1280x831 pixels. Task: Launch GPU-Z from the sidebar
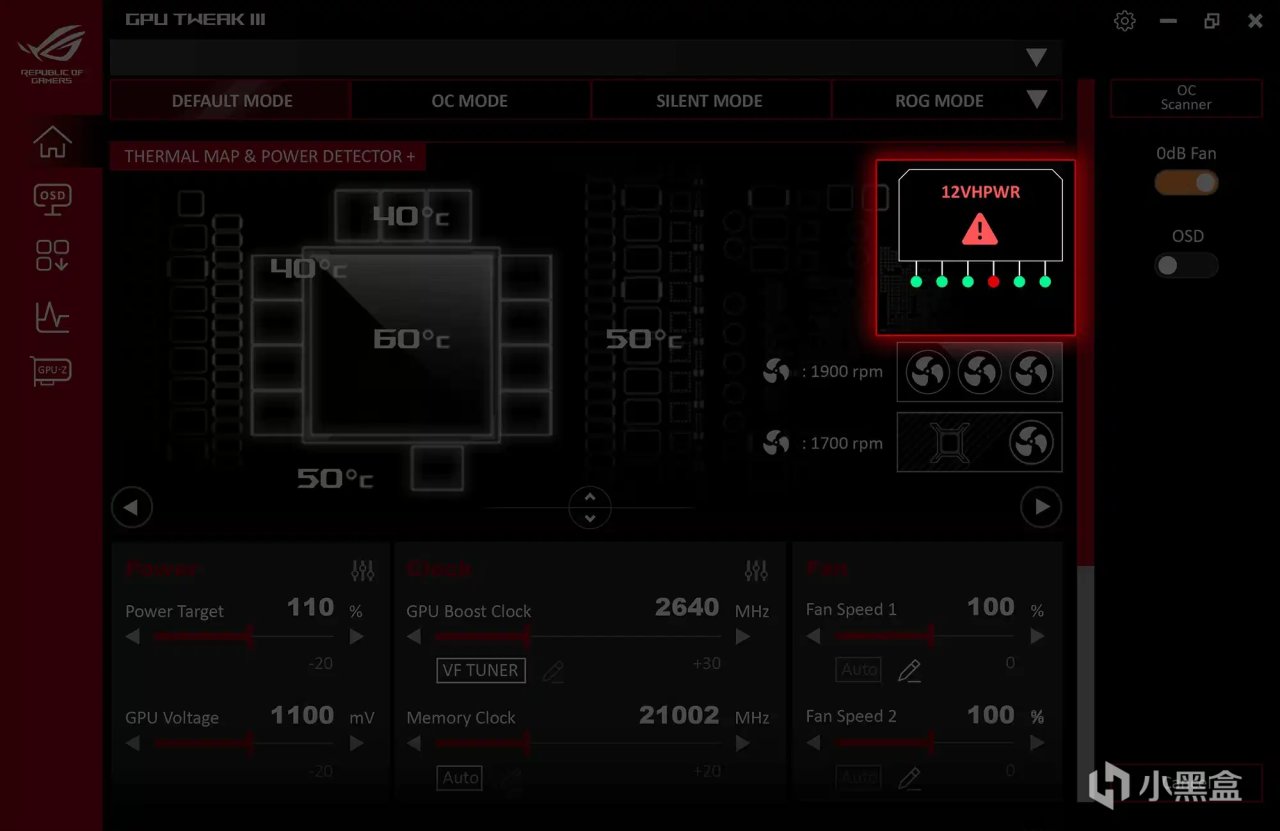click(x=52, y=371)
